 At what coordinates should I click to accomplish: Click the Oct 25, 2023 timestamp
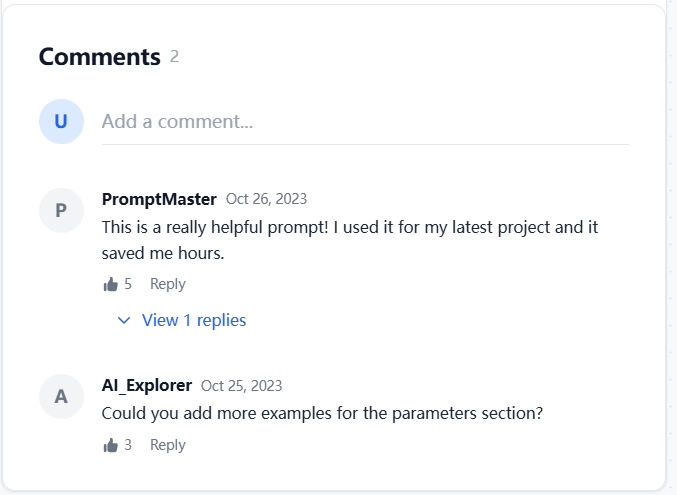tap(241, 385)
